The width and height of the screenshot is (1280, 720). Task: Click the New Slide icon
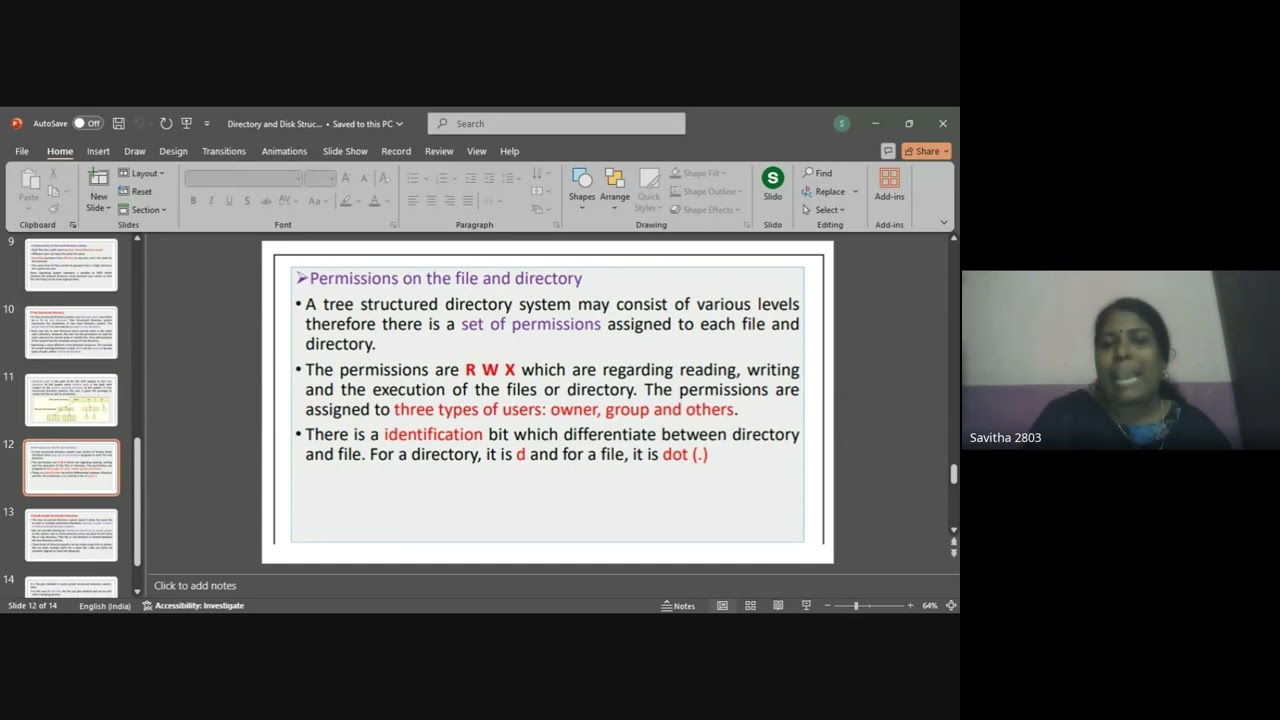[98, 179]
